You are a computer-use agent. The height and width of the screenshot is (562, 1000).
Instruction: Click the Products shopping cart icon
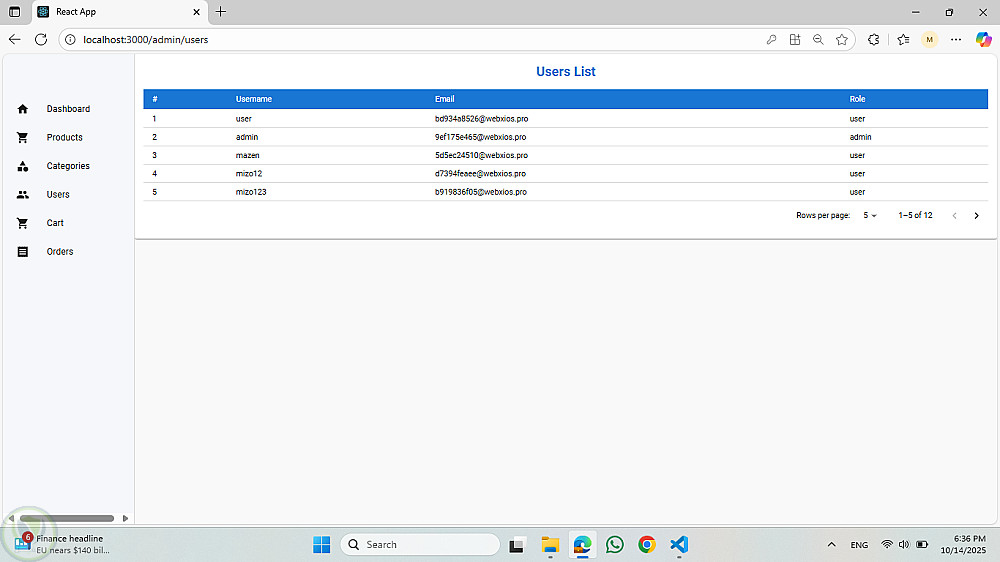click(23, 138)
